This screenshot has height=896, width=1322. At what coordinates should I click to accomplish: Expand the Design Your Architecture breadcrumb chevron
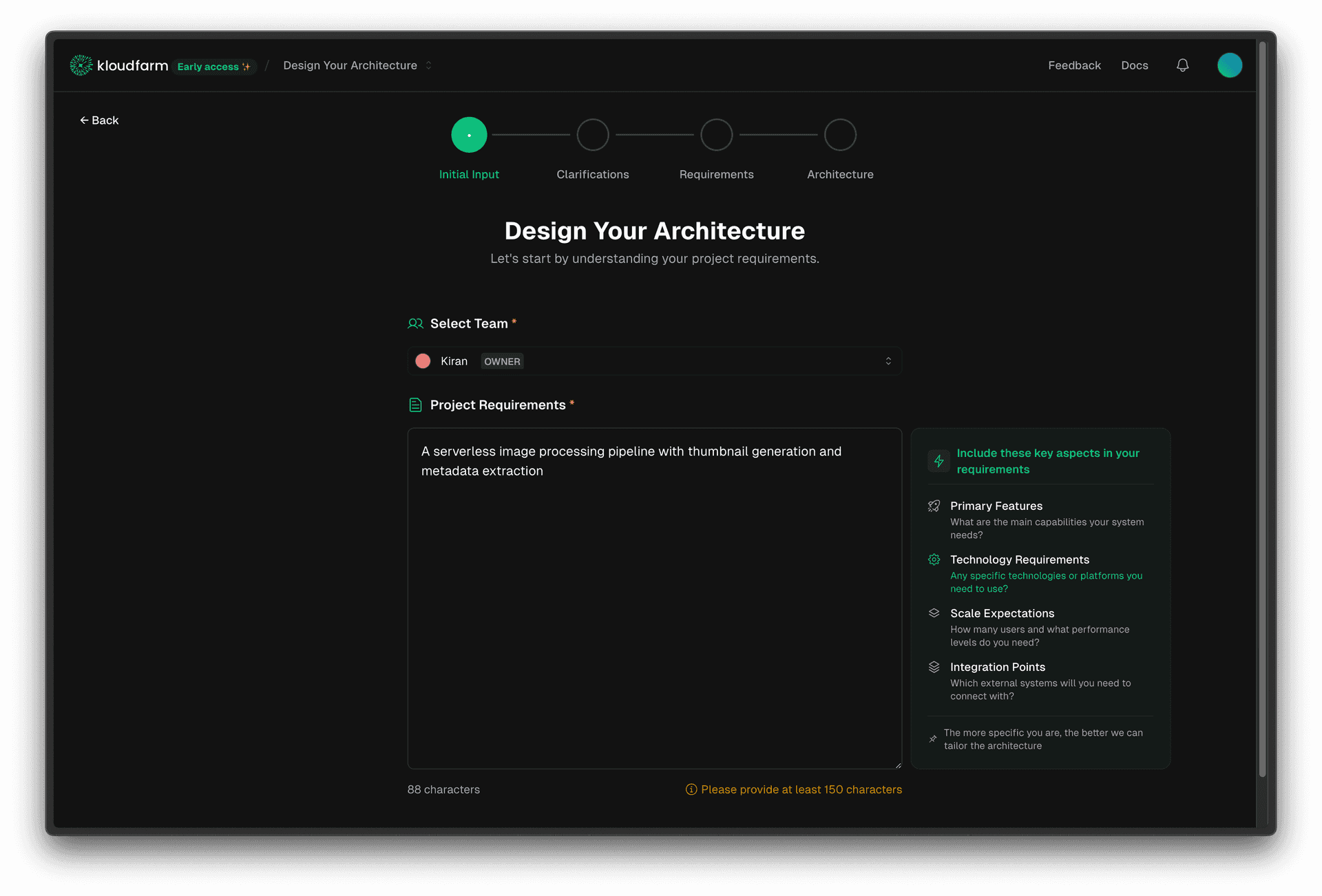click(x=428, y=65)
